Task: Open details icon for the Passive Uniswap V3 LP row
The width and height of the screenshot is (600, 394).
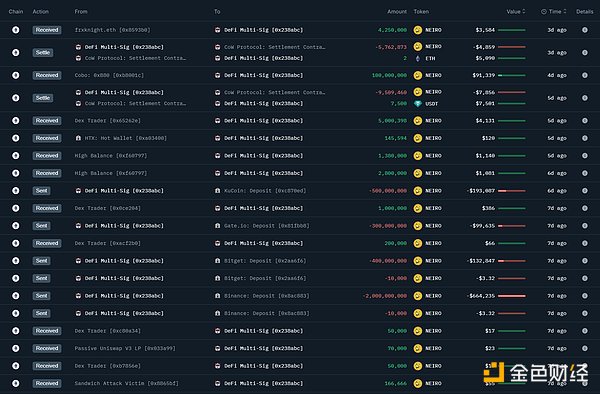Action: [x=585, y=348]
